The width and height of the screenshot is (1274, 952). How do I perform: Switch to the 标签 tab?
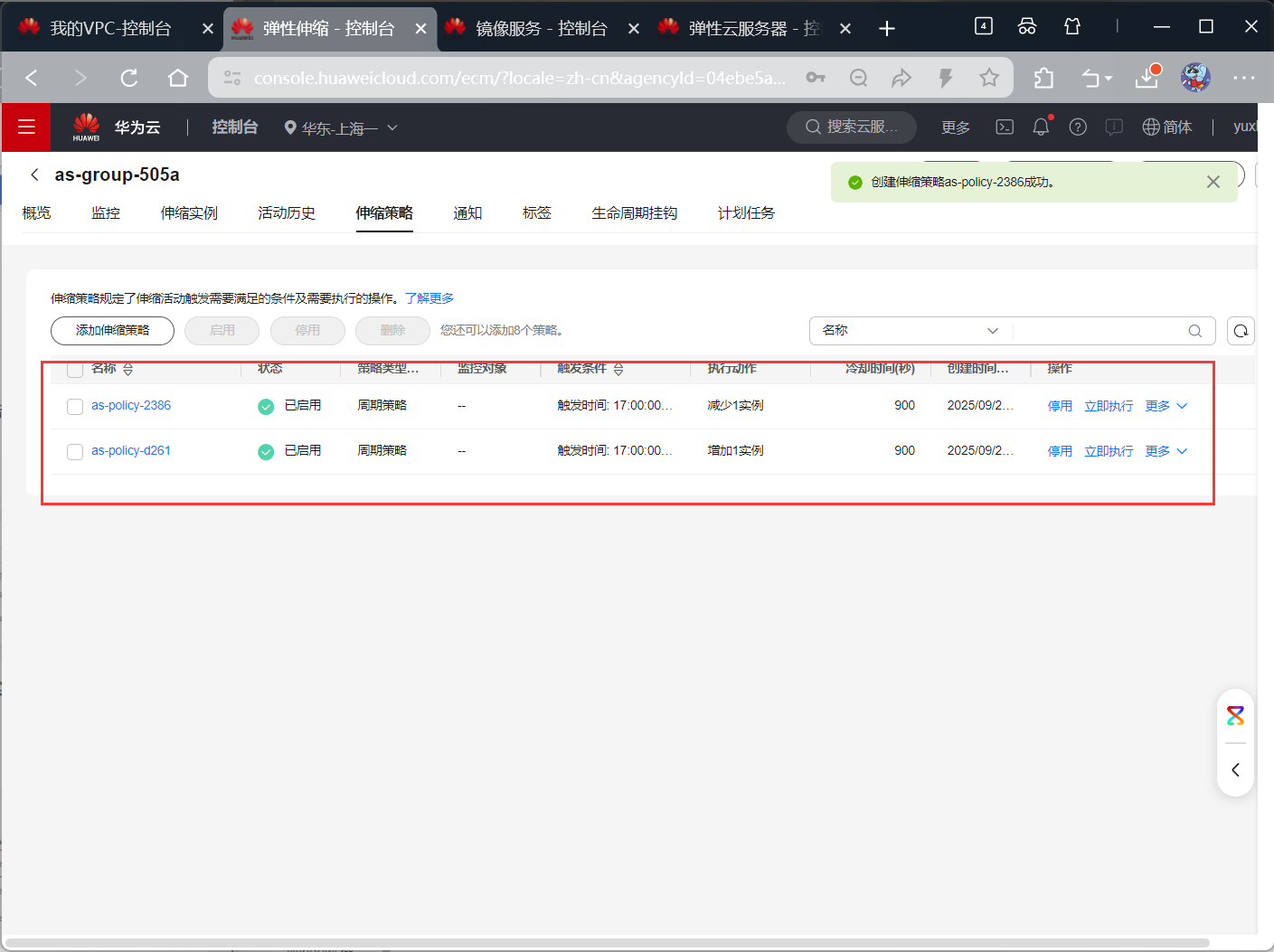pyautogui.click(x=537, y=213)
